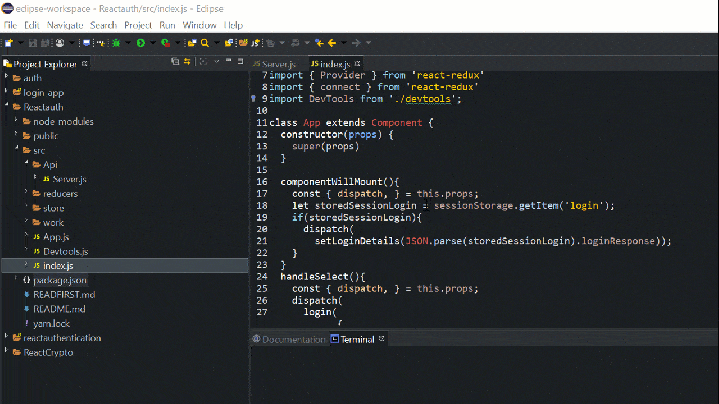Image resolution: width=719 pixels, height=404 pixels.
Task: Switch to the Documentation tab
Action: pyautogui.click(x=289, y=339)
